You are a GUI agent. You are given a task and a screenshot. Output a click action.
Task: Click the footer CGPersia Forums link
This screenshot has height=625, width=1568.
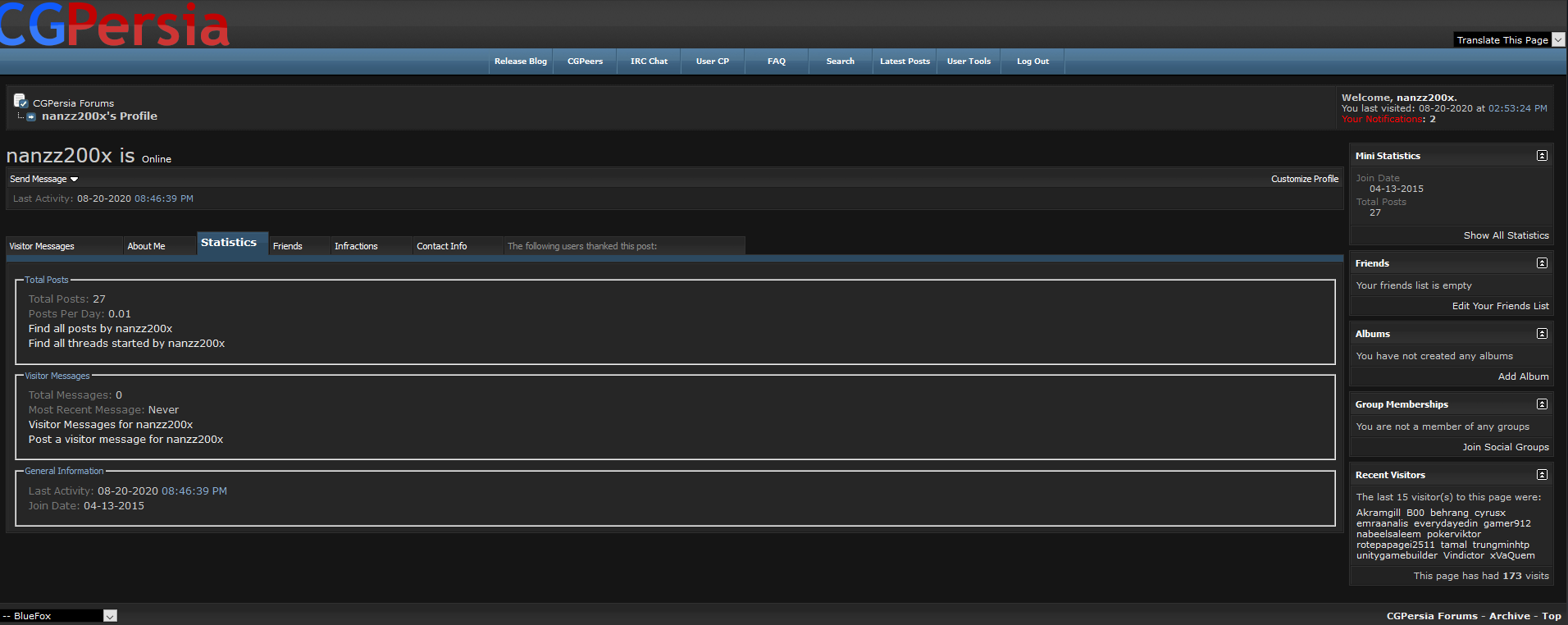coord(1432,616)
